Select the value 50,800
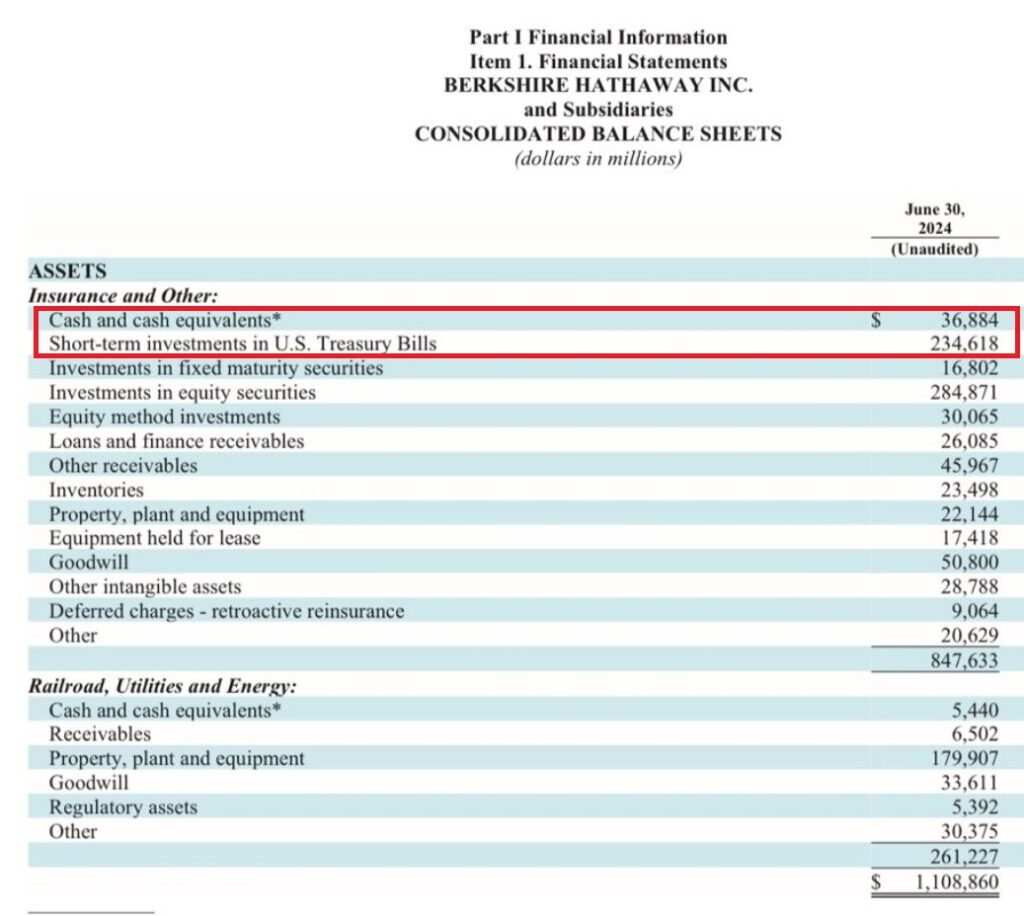The width and height of the screenshot is (1024, 916). click(x=969, y=562)
